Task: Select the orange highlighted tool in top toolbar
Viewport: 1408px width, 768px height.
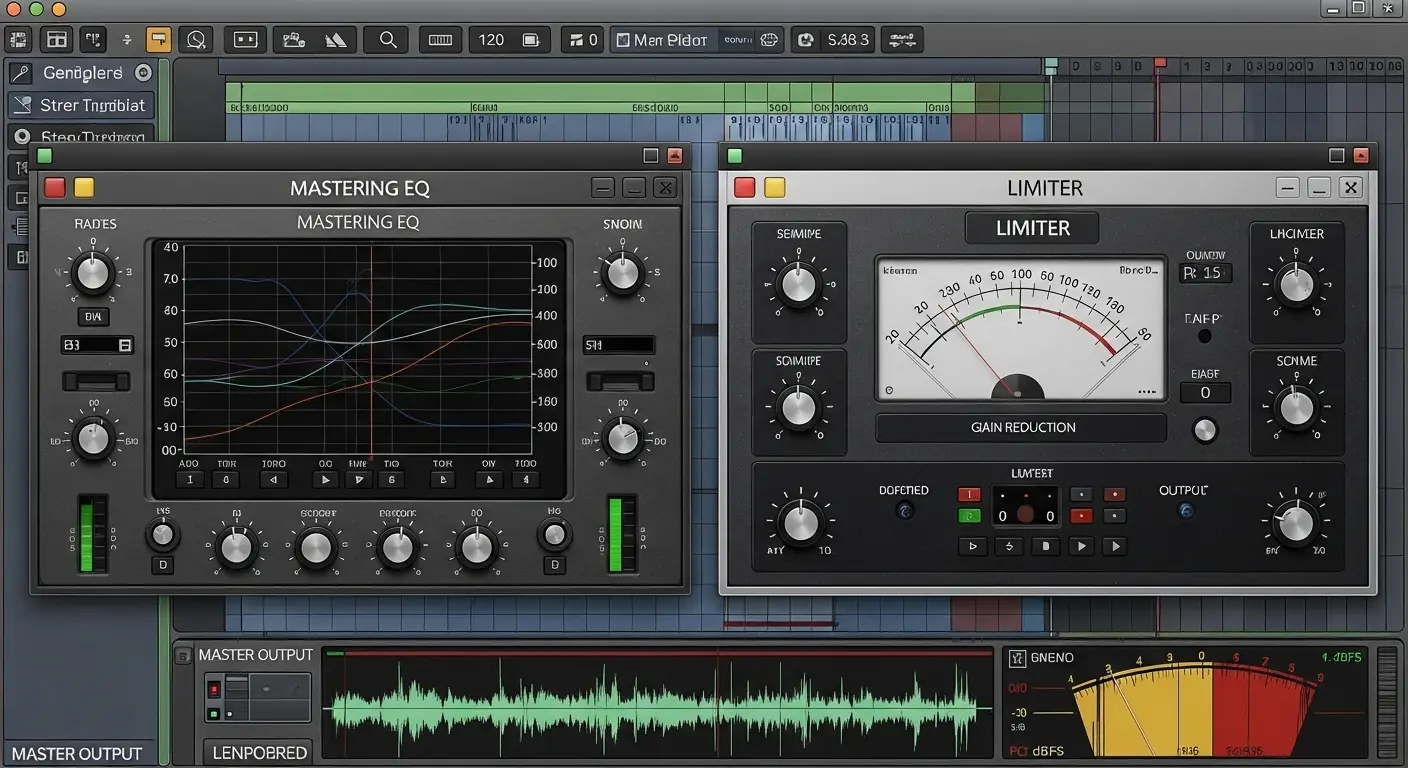Action: pos(158,40)
